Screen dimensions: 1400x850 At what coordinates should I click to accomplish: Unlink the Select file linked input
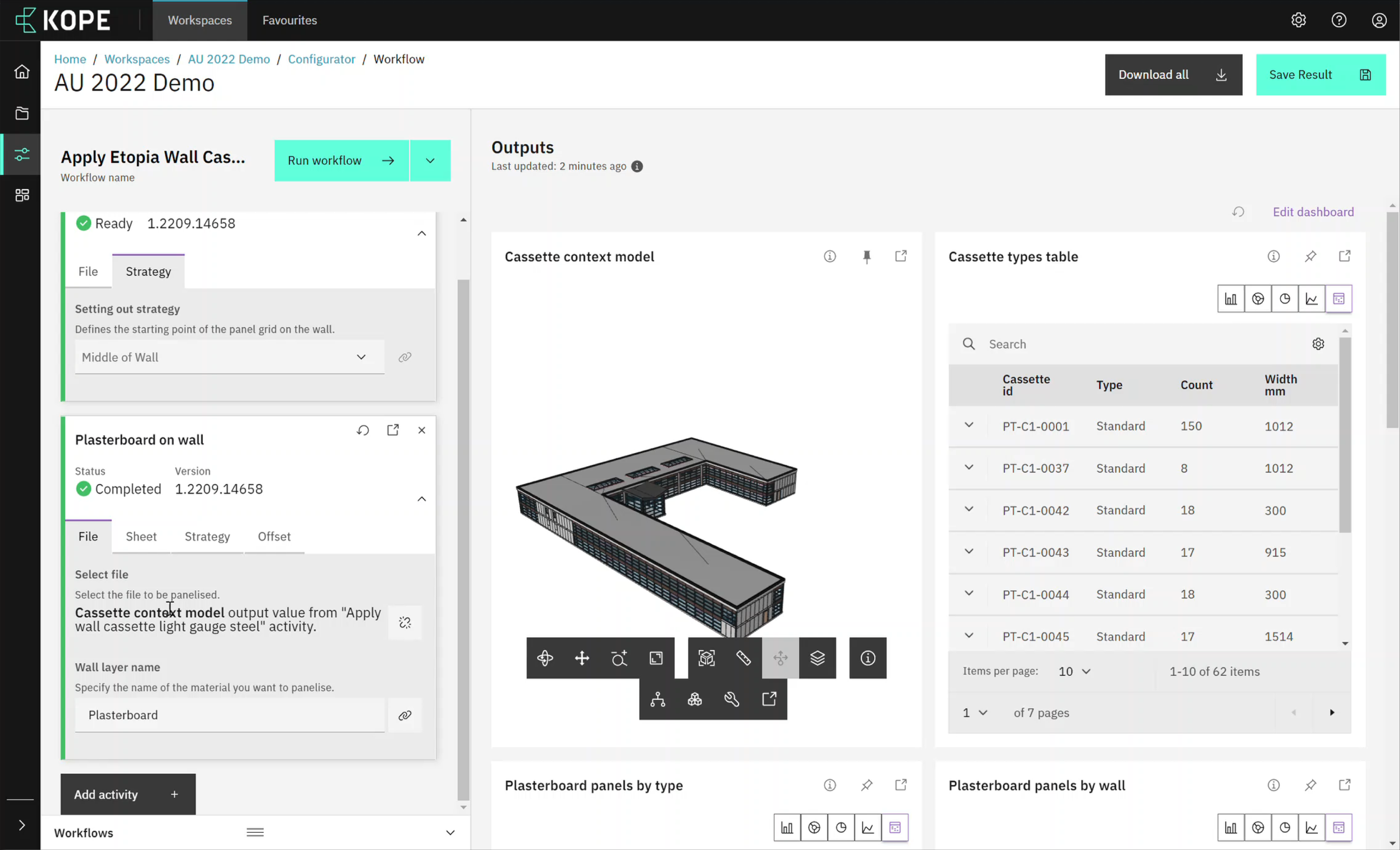tap(405, 623)
